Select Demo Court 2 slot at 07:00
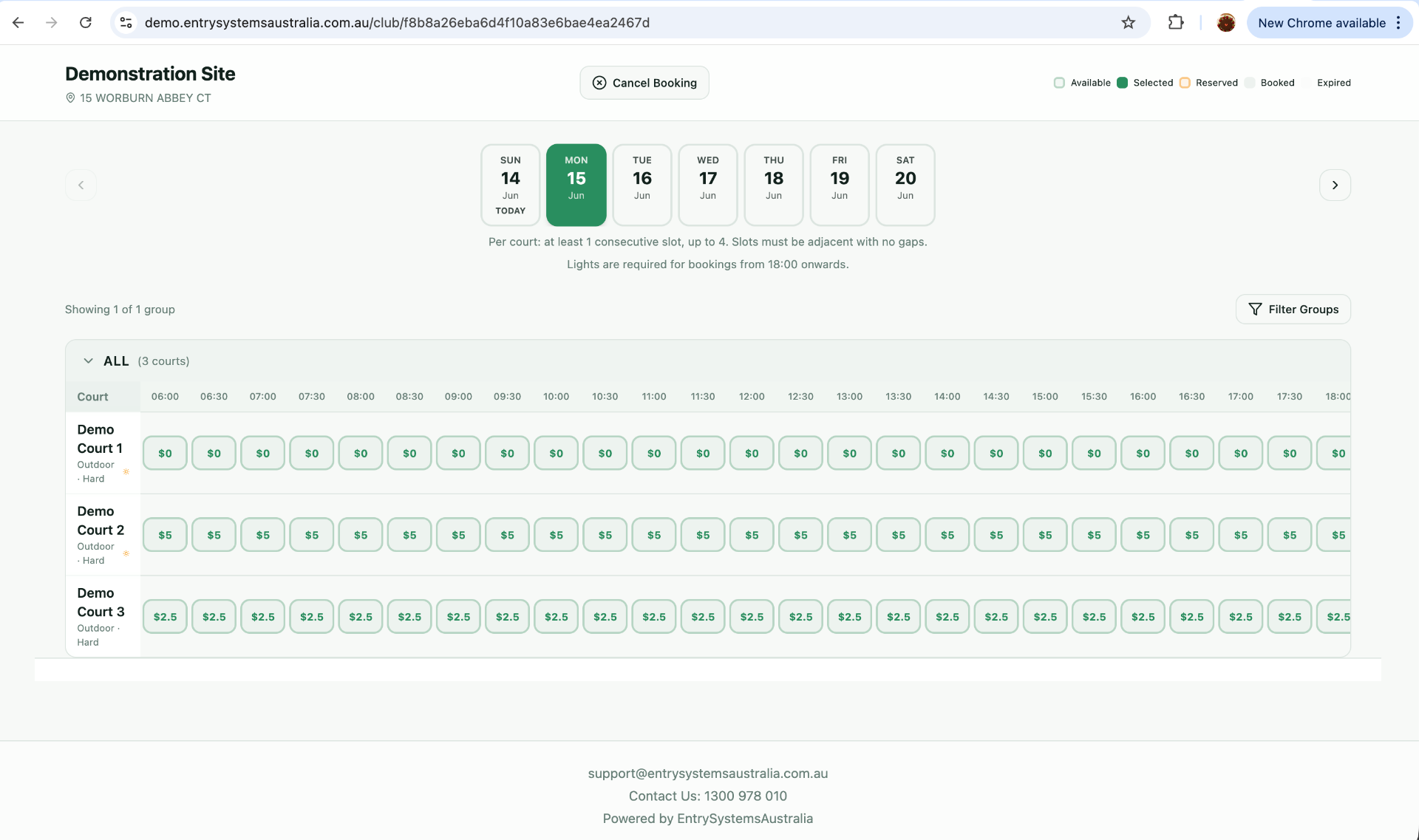1419x840 pixels. click(x=263, y=535)
